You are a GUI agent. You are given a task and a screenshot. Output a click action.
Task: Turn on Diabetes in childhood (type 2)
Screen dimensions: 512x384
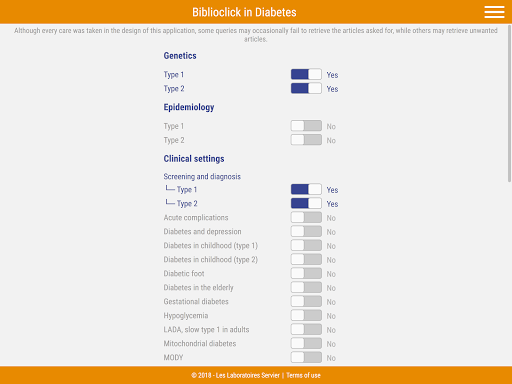pyautogui.click(x=306, y=259)
